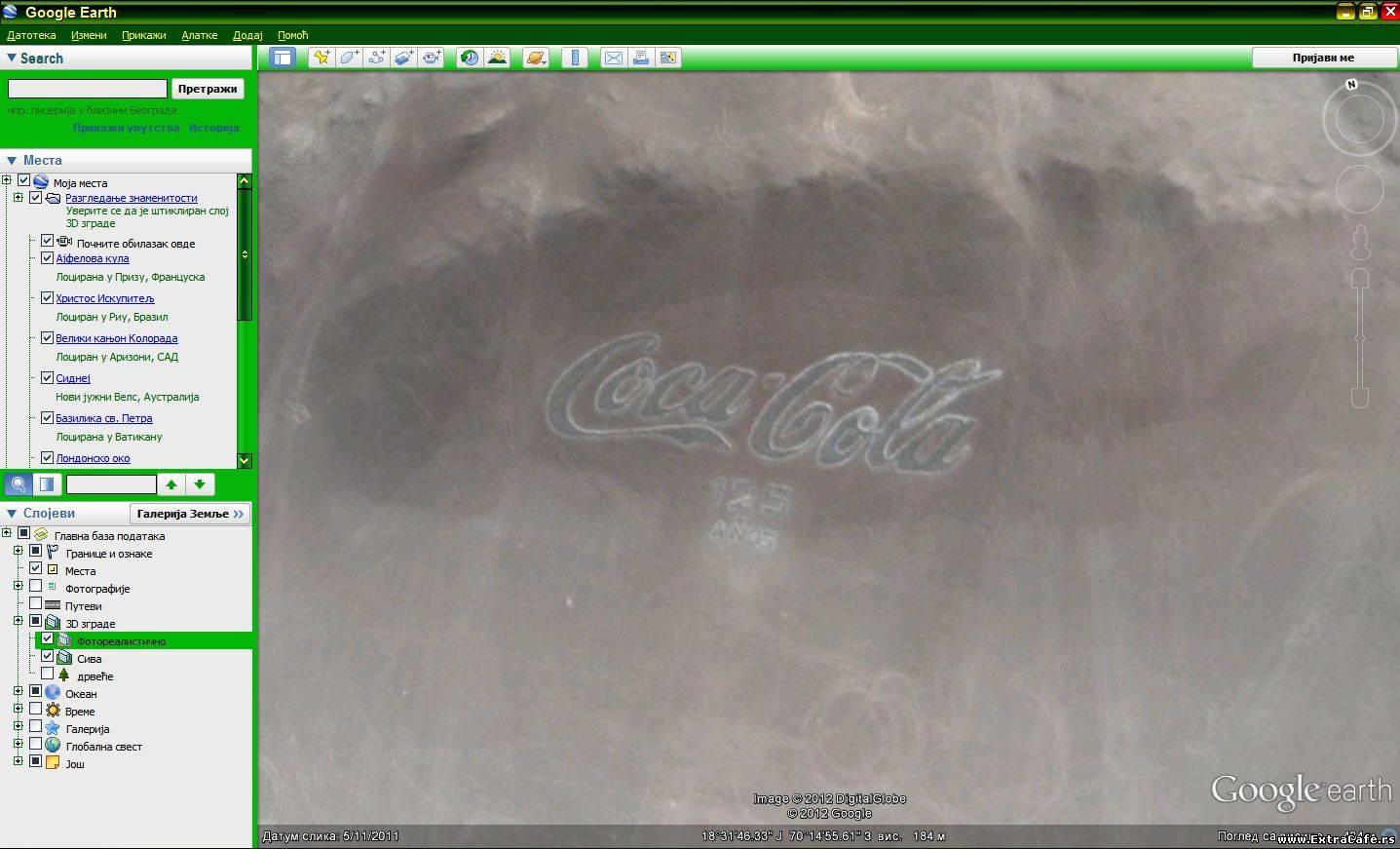1400x849 pixels.
Task: Add an image overlay from toolbar
Action: [403, 58]
